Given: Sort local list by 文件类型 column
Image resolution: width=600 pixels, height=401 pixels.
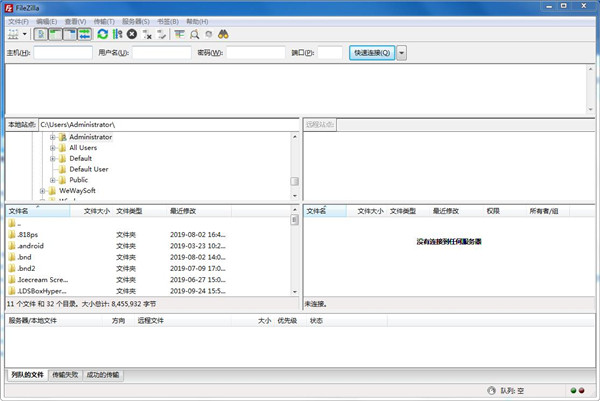Looking at the screenshot, I should (140, 211).
